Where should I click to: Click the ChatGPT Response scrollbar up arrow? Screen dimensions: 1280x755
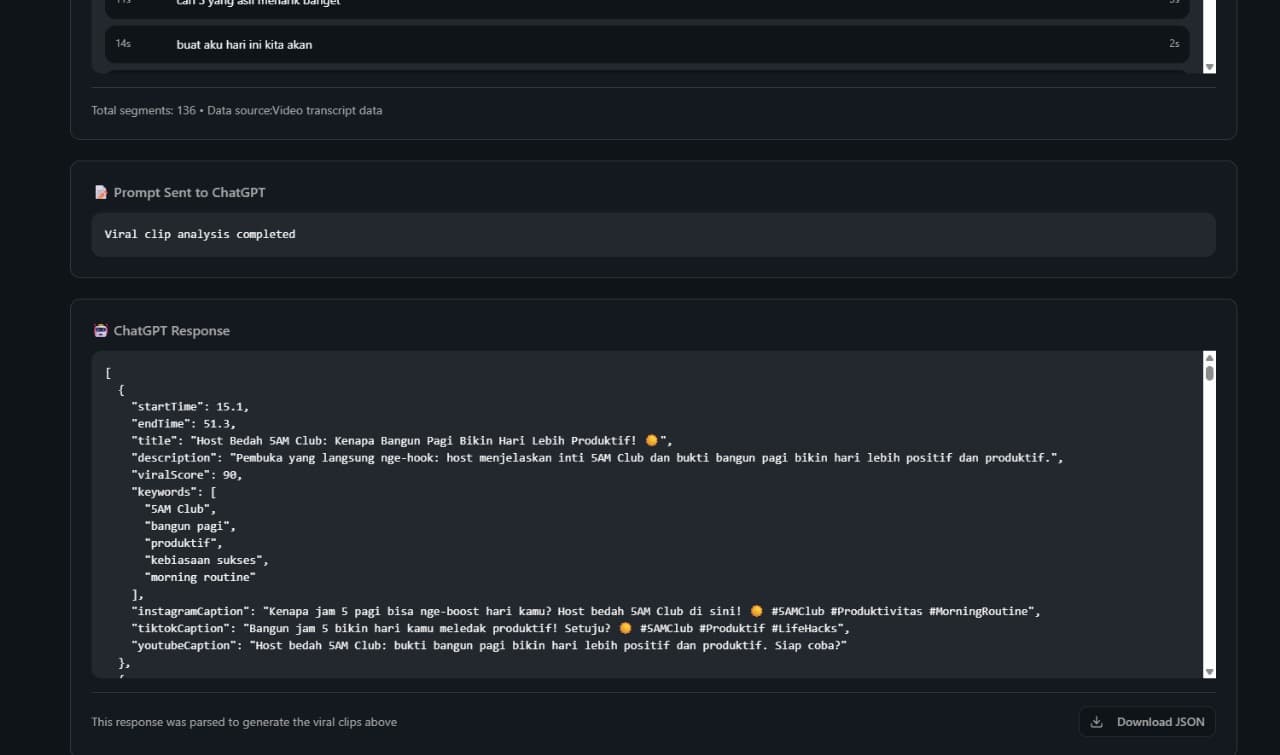point(1209,358)
